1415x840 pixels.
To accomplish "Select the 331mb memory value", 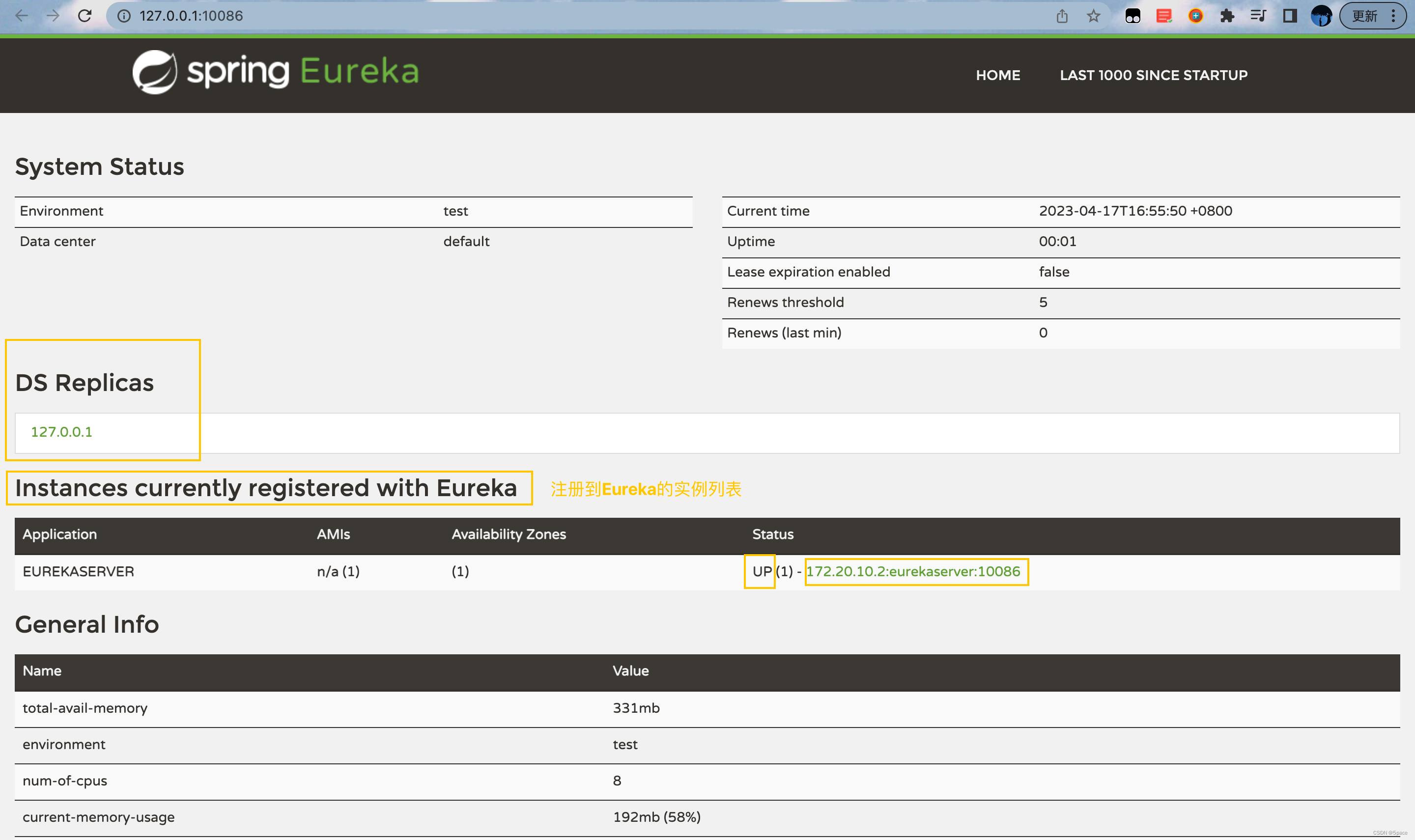I will click(x=636, y=708).
